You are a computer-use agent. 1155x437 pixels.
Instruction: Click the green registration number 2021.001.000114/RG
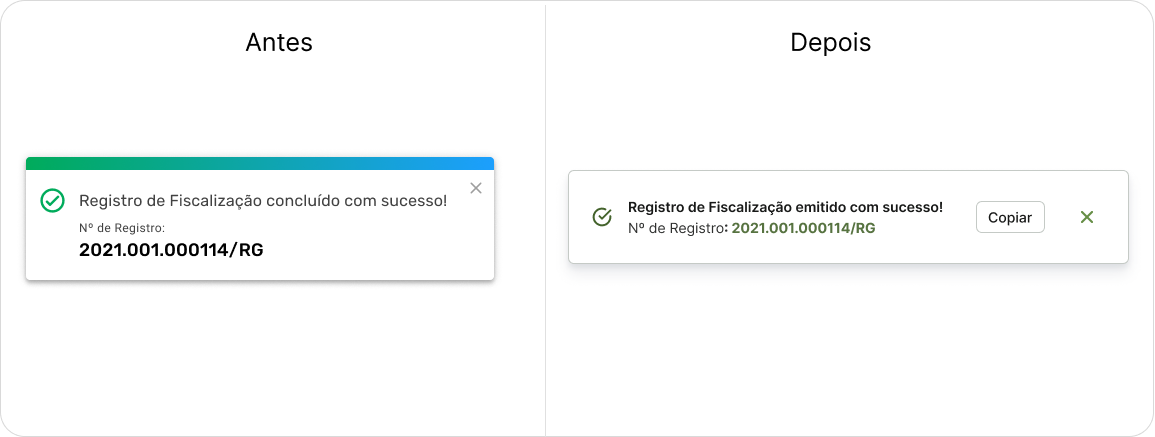click(x=803, y=228)
